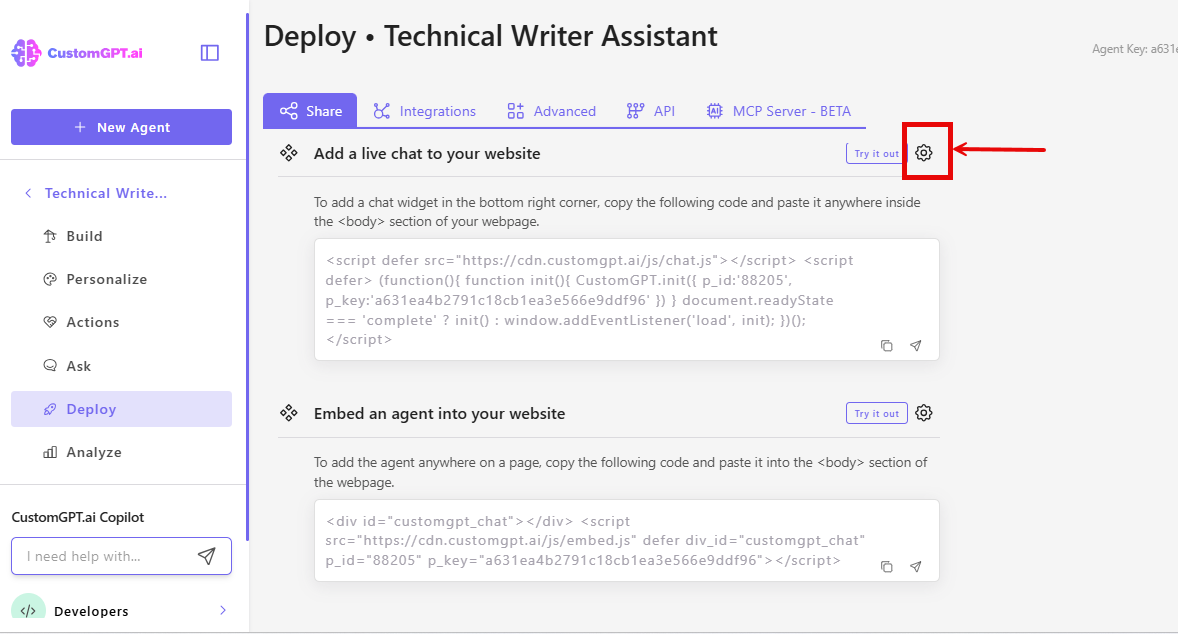1178x634 pixels.
Task: Focus the Copilot 'I need help with...' field
Action: click(121, 556)
